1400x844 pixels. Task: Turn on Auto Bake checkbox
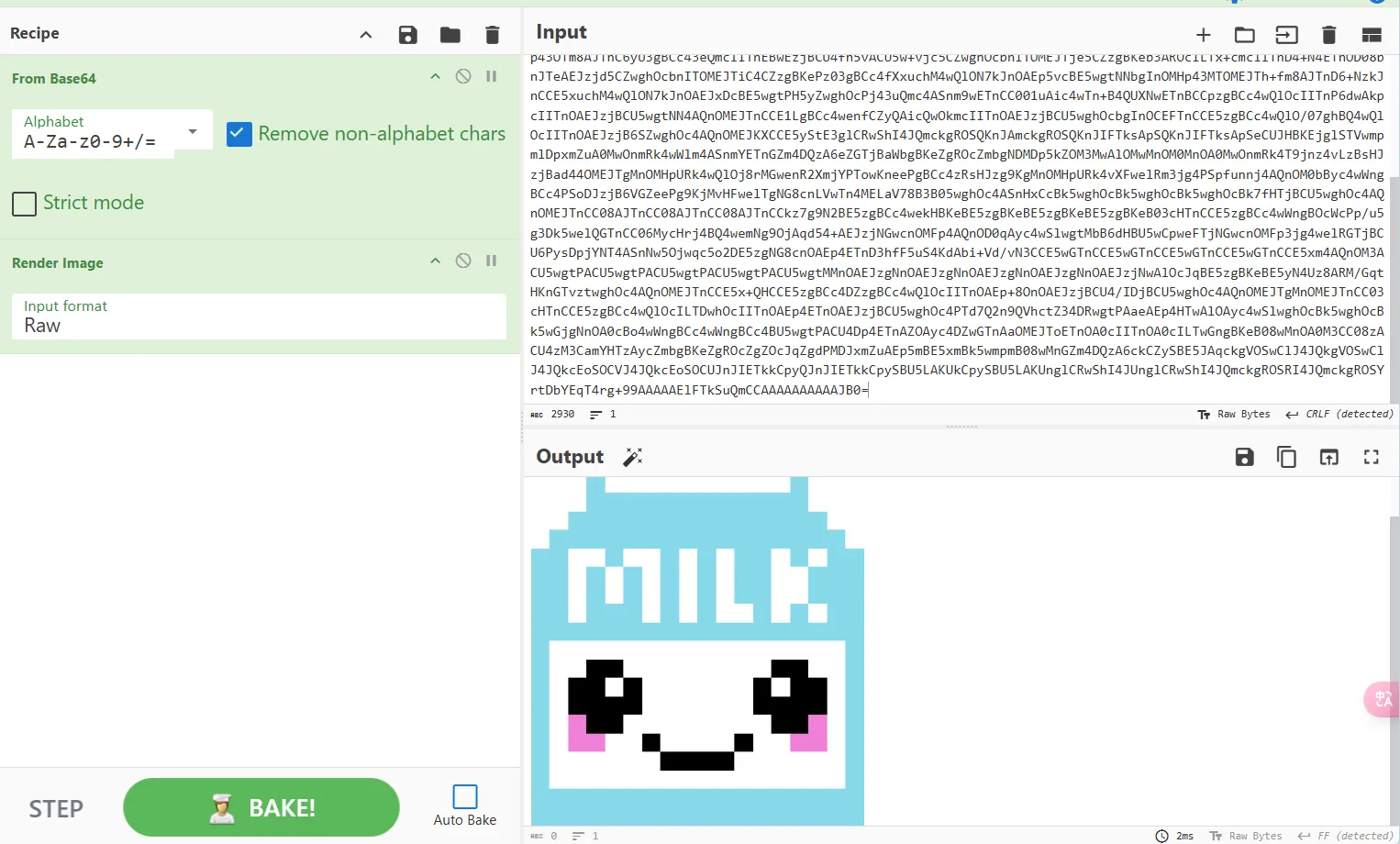[465, 796]
